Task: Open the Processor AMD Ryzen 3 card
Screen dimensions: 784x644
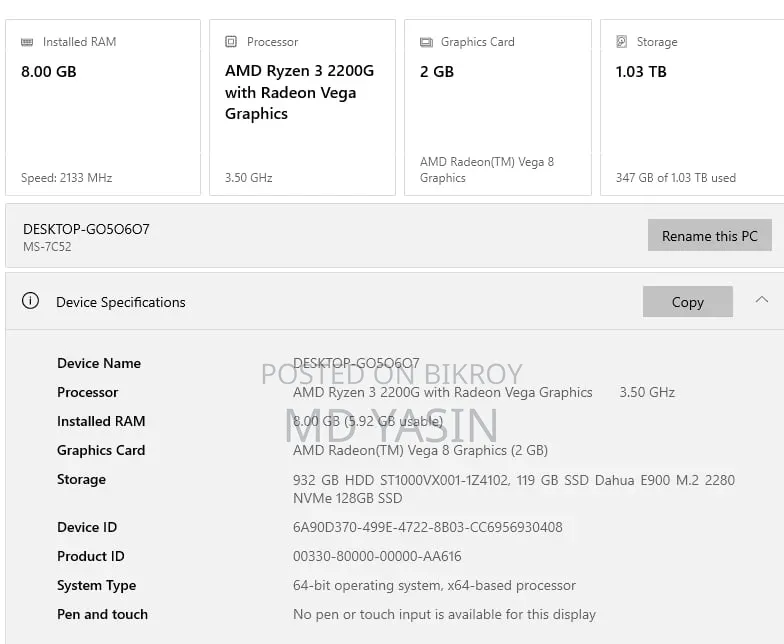Action: [x=302, y=108]
